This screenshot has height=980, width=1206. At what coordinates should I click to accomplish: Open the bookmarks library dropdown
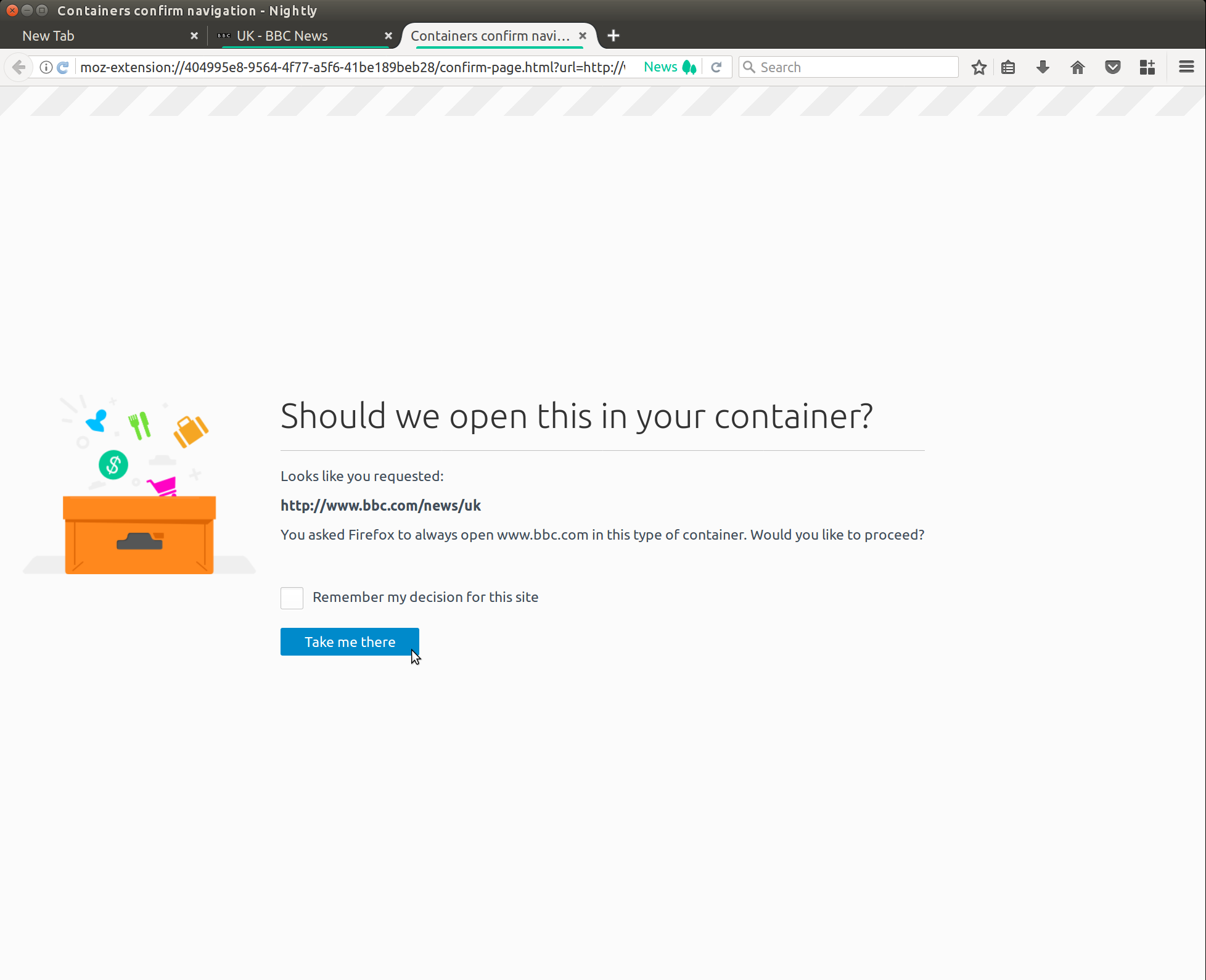coord(1009,67)
